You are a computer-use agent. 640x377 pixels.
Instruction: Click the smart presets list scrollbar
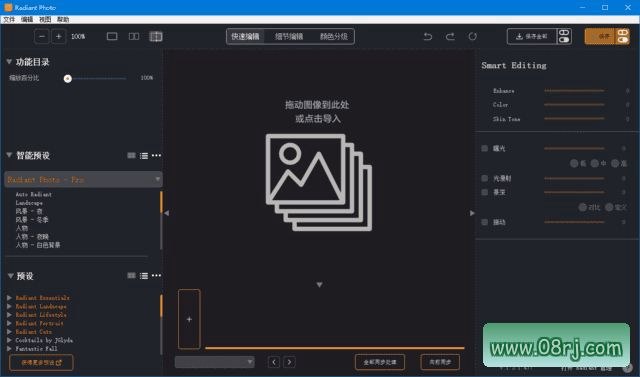pos(161,220)
